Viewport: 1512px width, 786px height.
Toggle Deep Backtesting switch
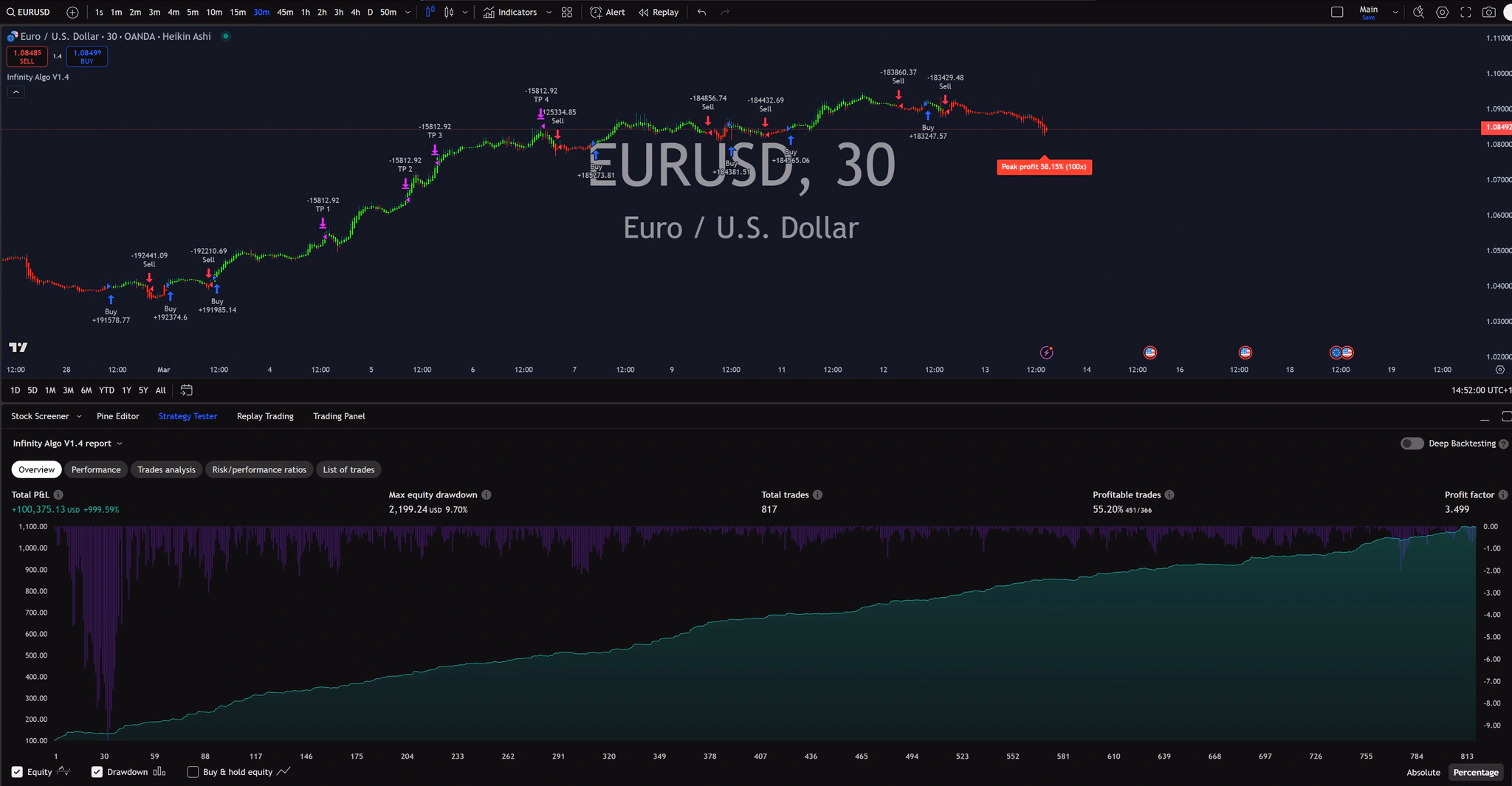pos(1412,444)
